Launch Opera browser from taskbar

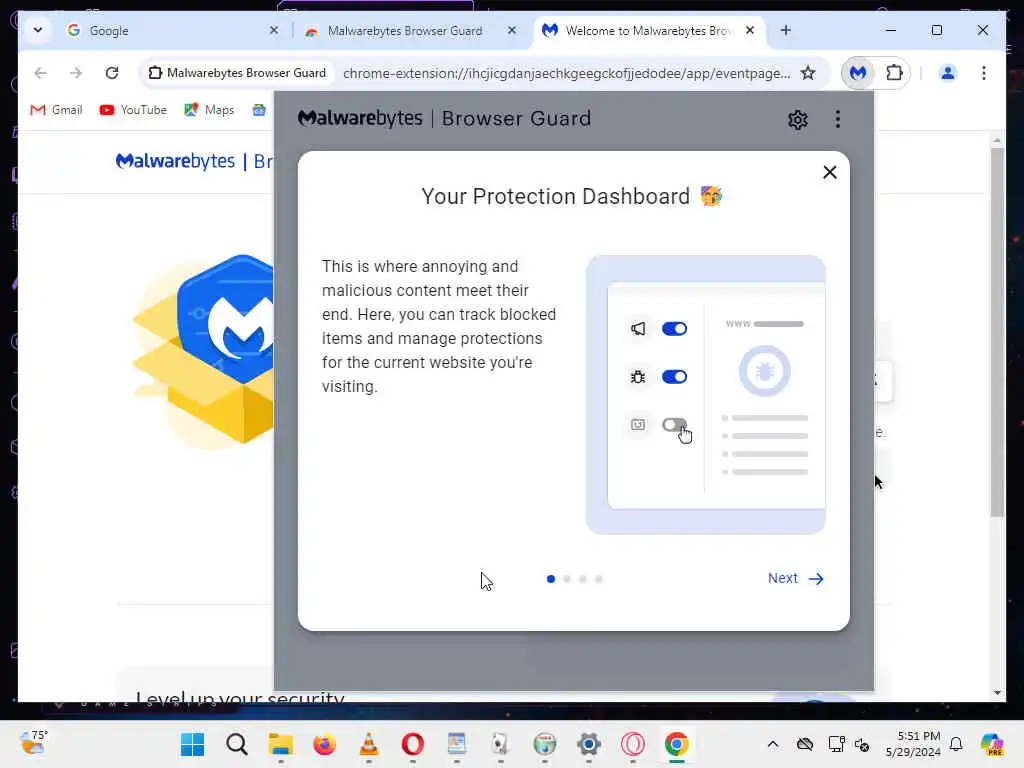tap(413, 744)
